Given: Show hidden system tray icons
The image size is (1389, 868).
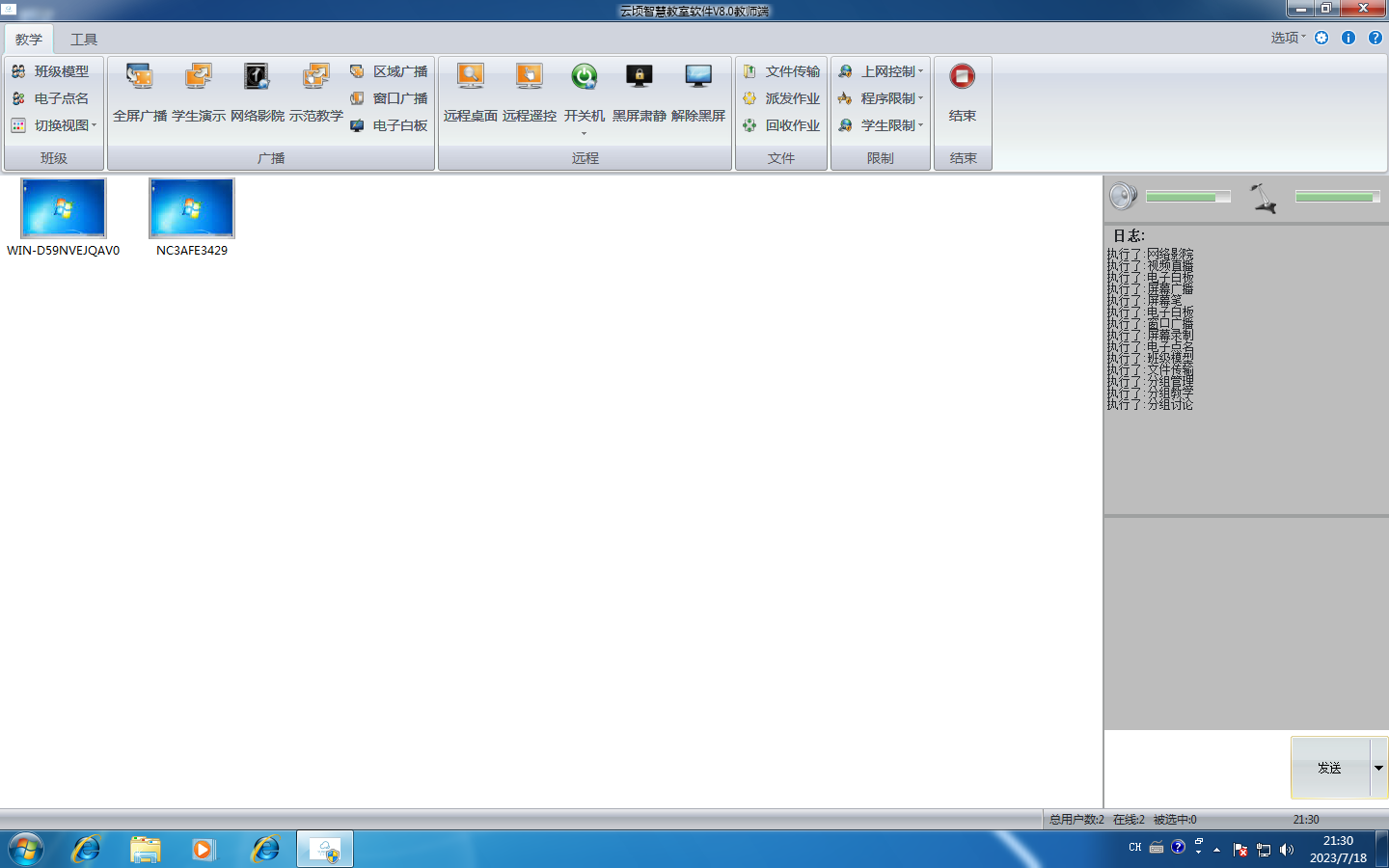Looking at the screenshot, I should click(1217, 850).
